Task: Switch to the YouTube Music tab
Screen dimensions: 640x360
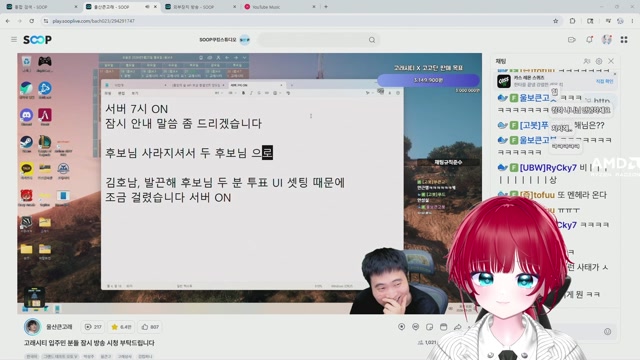Action: click(279, 7)
